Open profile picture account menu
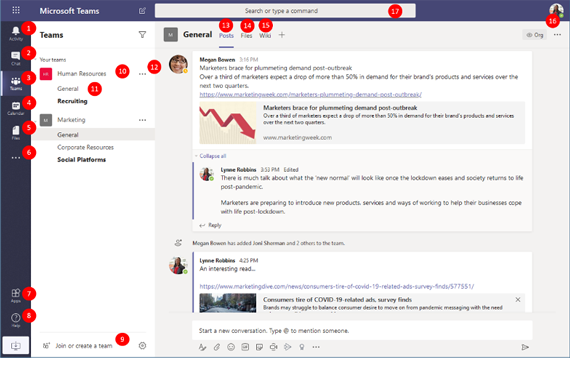Screen dimensions: 570x369 coord(556,11)
